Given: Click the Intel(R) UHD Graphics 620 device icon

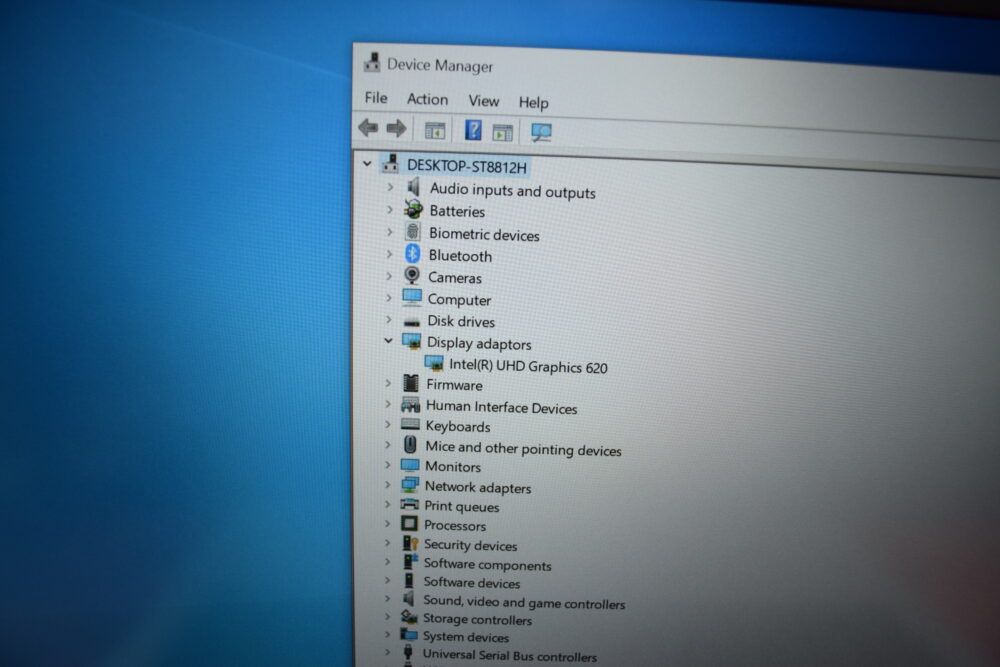Looking at the screenshot, I should [x=434, y=363].
